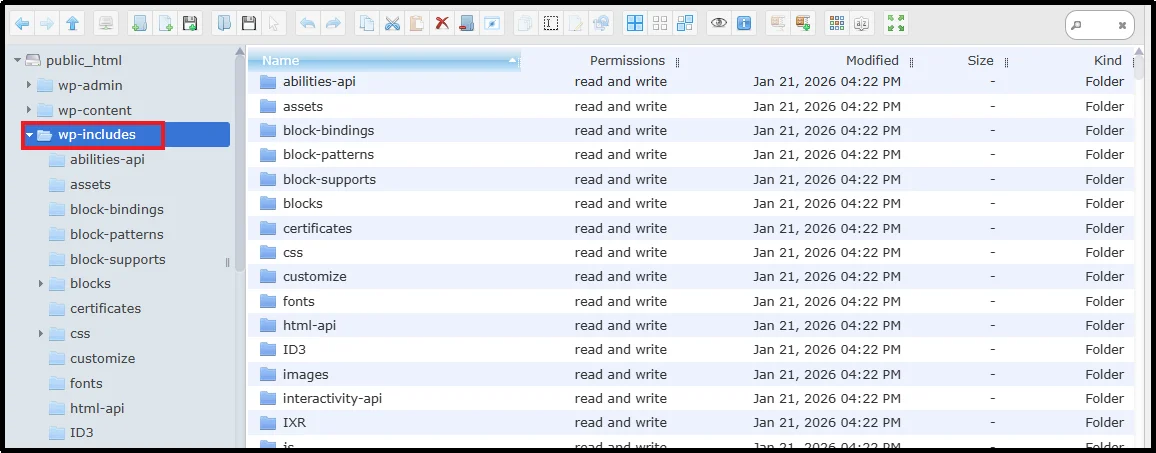The width and height of the screenshot is (1156, 453).
Task: Click the redo arrow icon
Action: [332, 24]
